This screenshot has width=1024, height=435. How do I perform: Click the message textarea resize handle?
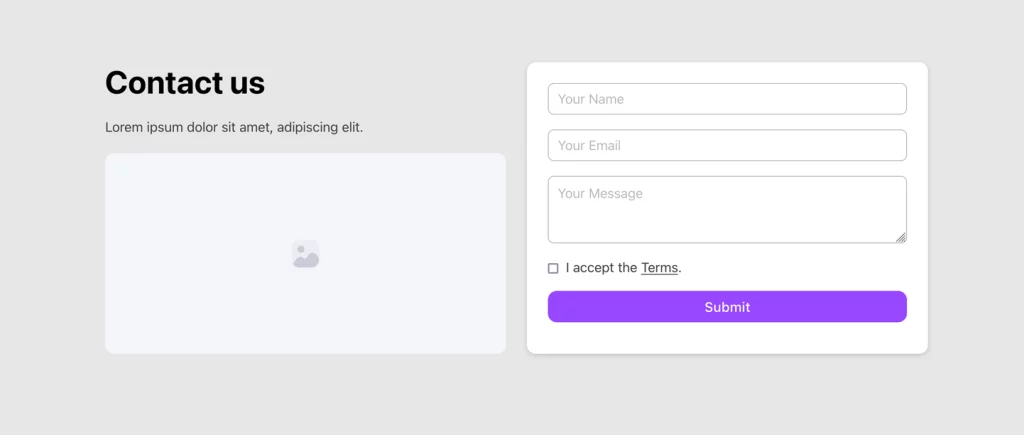click(901, 237)
